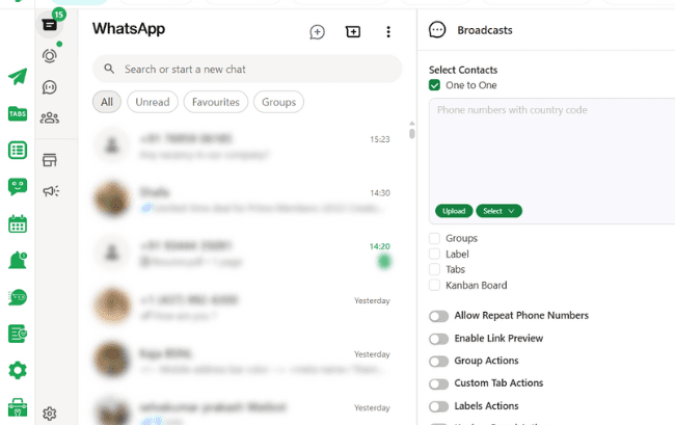Open the quick replies chat bubble icon

[x=18, y=298]
